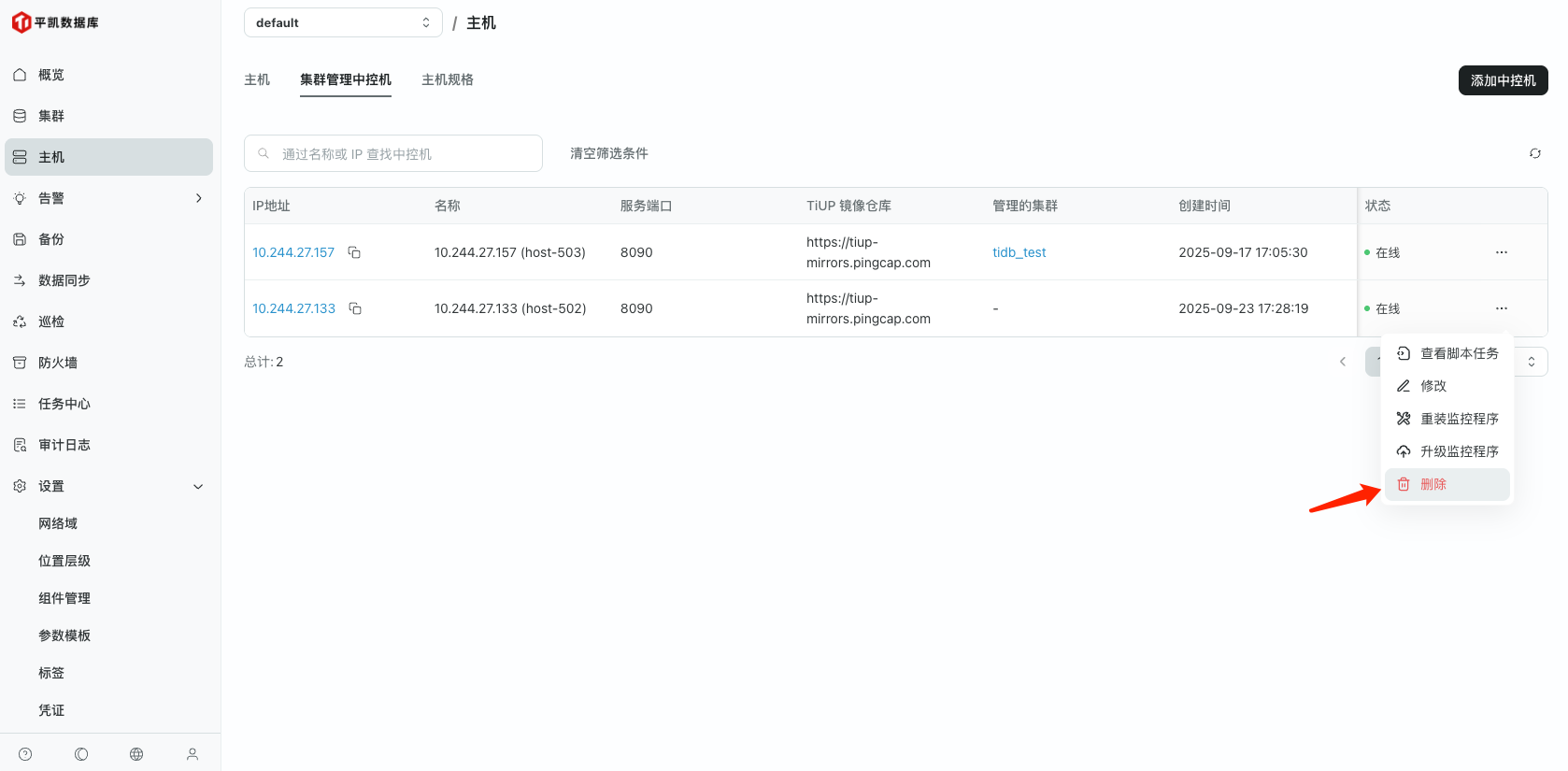Screen dimensions: 1568x771
Task: Open language globe icon
Action: click(x=136, y=754)
